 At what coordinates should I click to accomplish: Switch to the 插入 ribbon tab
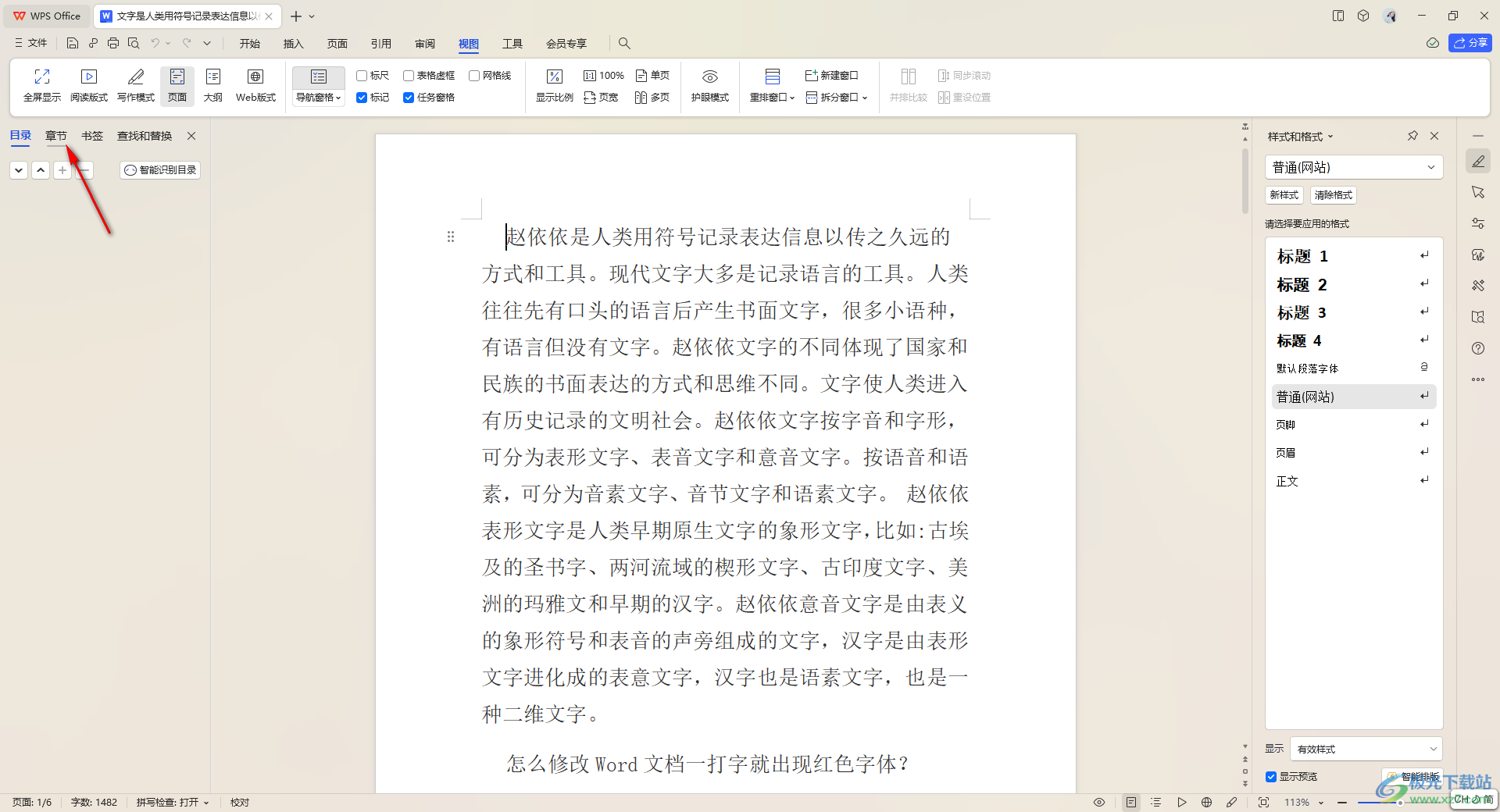(x=294, y=44)
